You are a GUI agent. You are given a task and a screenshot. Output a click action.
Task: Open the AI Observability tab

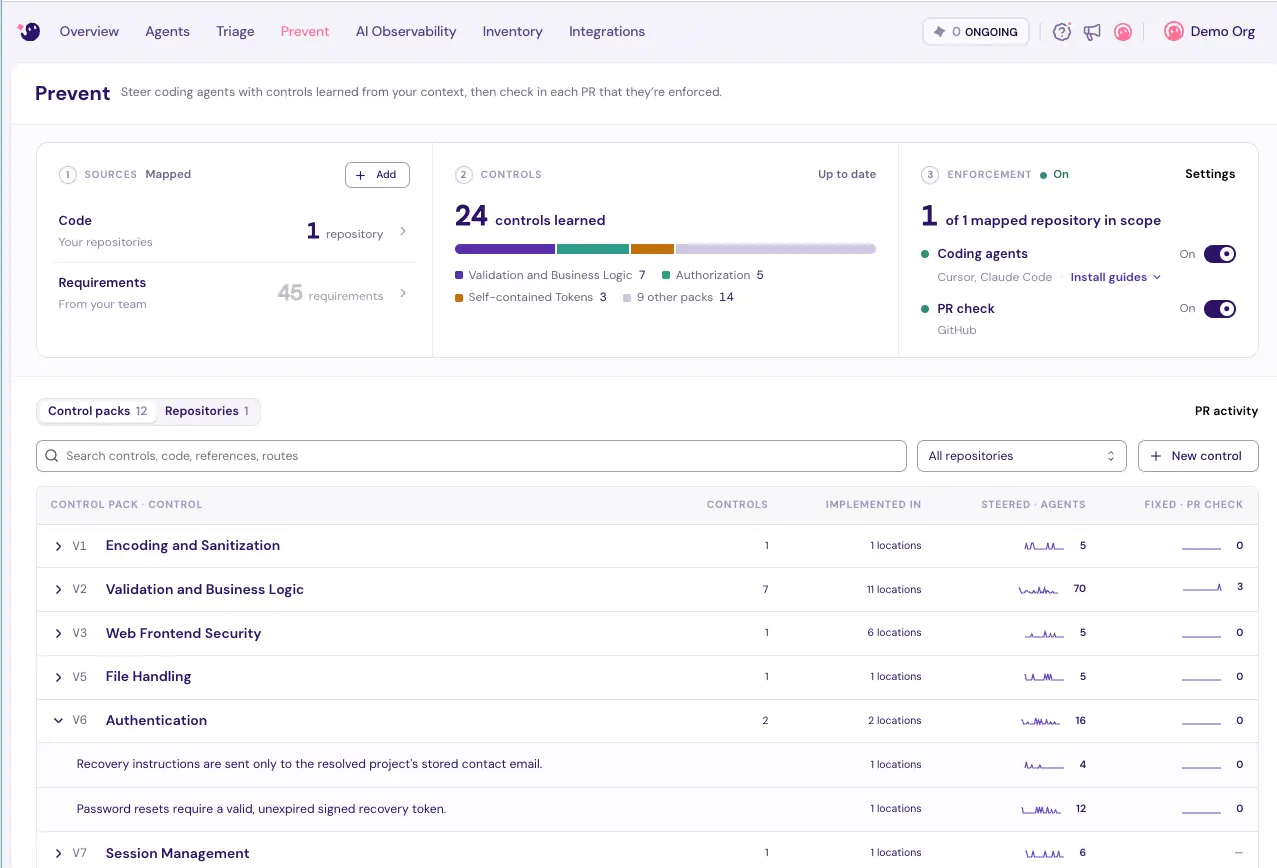pyautogui.click(x=406, y=32)
